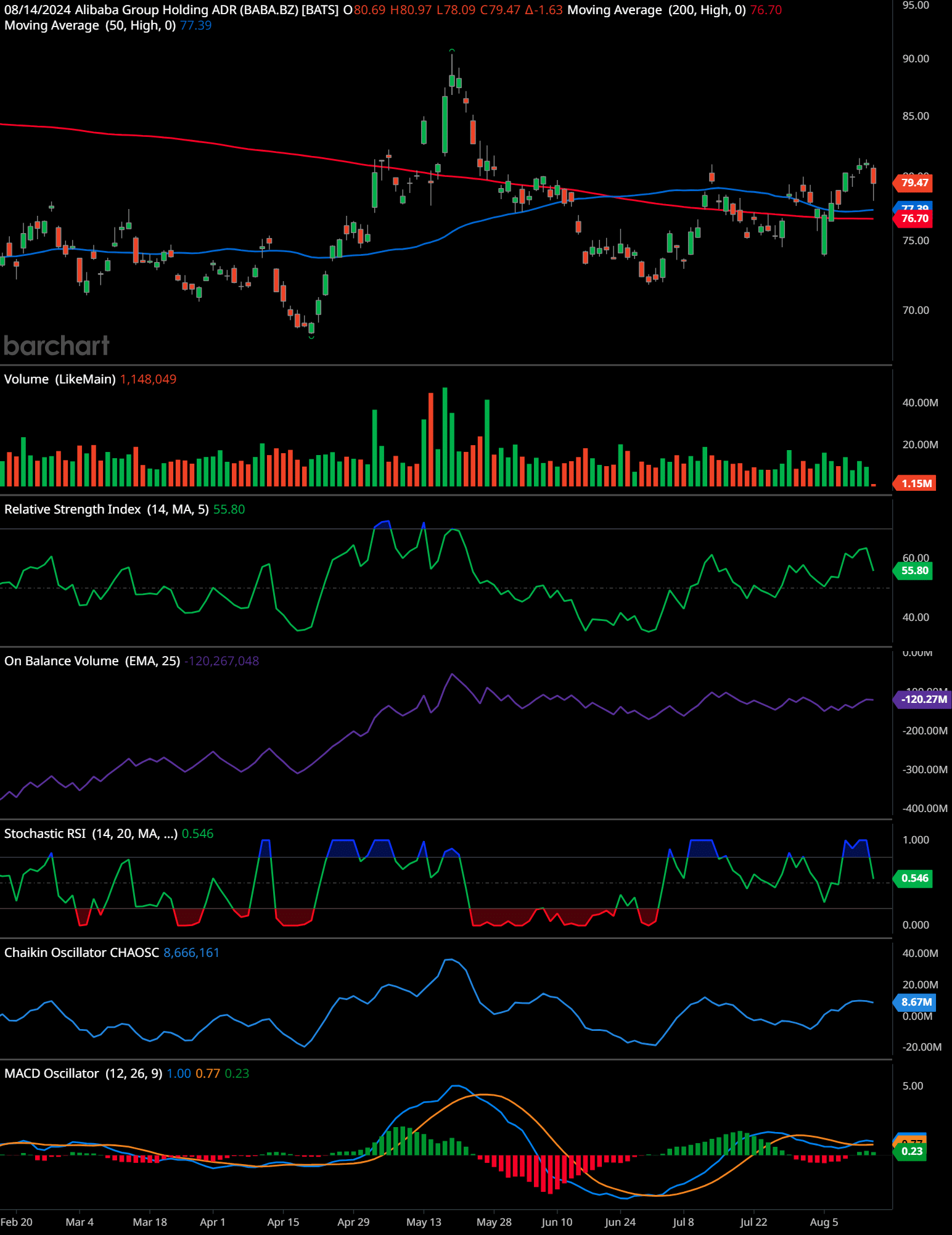
Task: Click the Mar 4 date axis label
Action: click(x=80, y=1222)
